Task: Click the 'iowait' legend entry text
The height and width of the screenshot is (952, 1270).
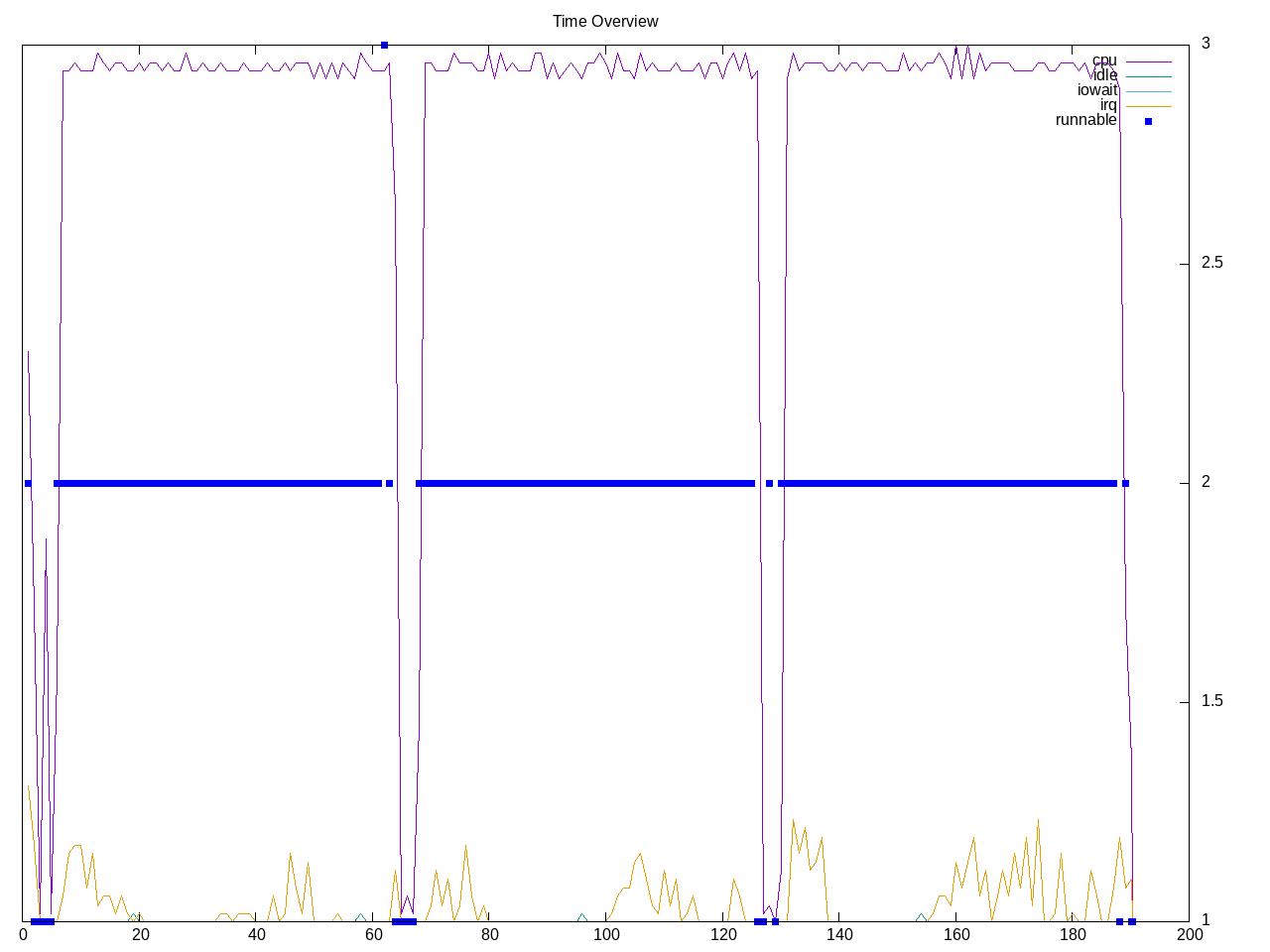Action: [x=1096, y=90]
